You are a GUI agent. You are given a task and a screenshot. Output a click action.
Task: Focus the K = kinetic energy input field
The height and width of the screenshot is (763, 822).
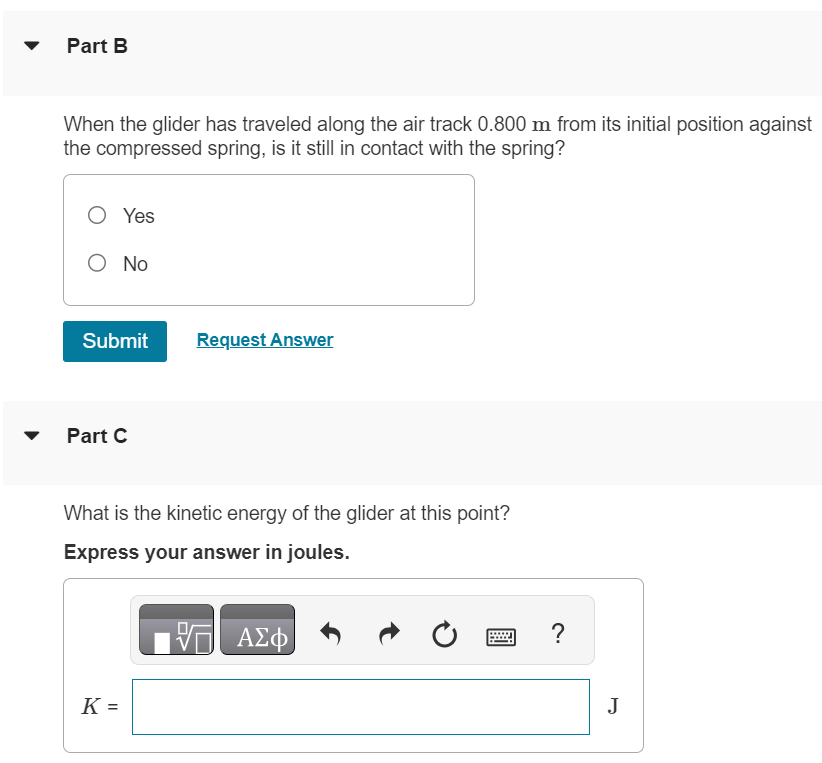(x=361, y=707)
